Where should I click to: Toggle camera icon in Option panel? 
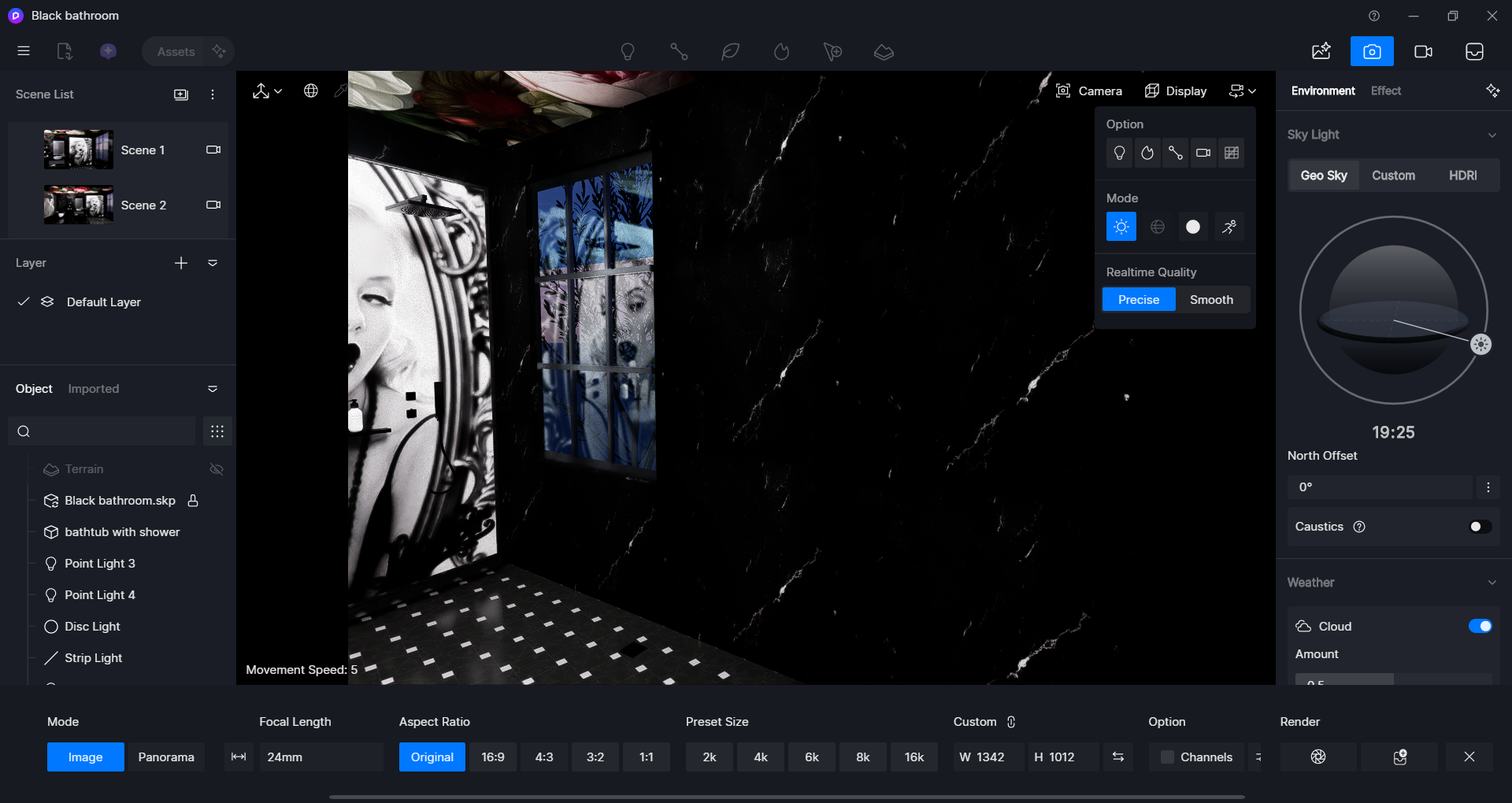click(1203, 153)
